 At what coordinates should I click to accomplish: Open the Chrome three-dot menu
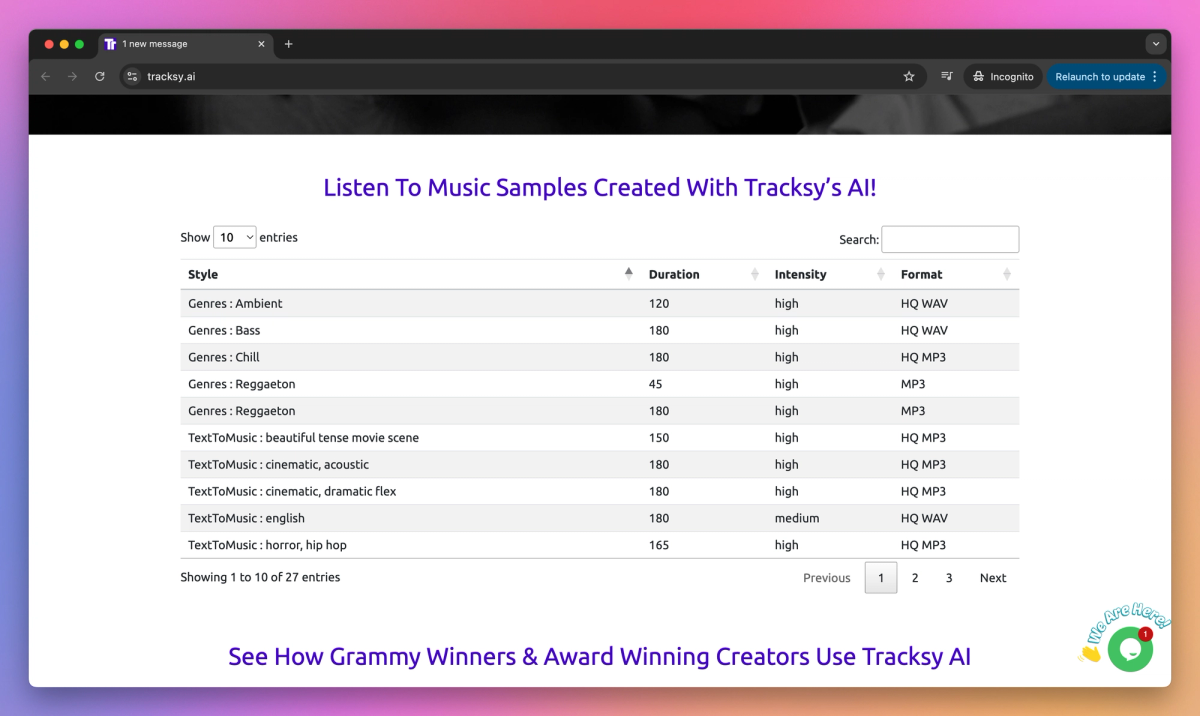coord(1155,76)
